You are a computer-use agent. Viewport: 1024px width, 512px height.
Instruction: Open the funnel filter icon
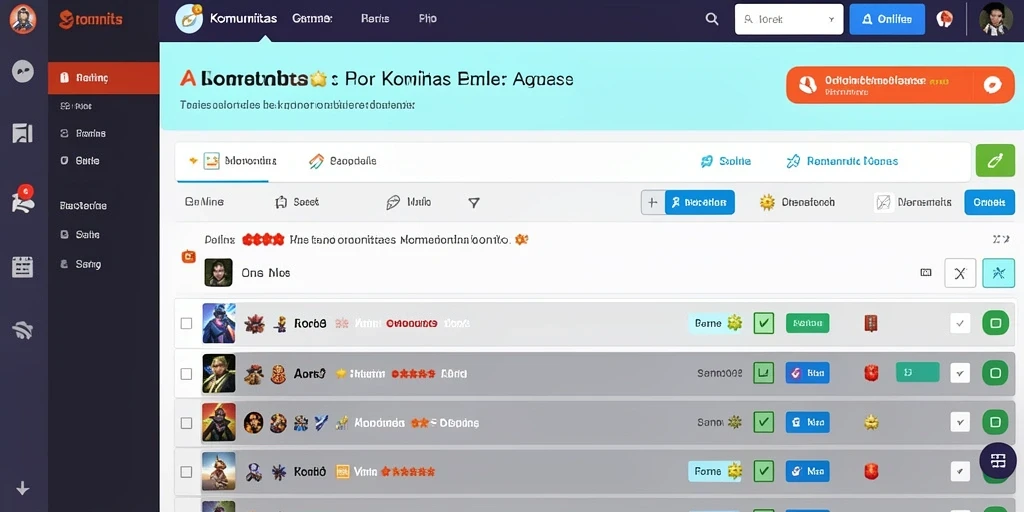click(474, 202)
